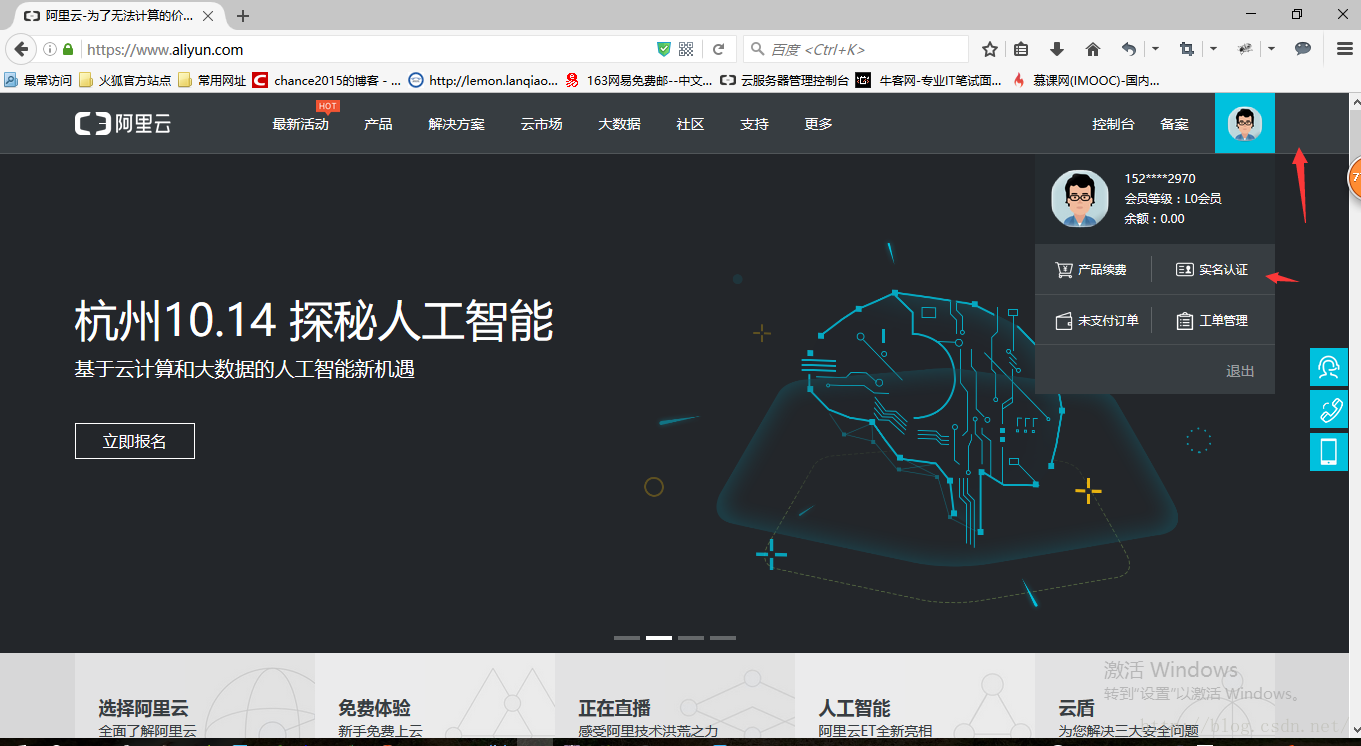This screenshot has width=1361, height=746.
Task: Open the 大数据 navigation item
Action: (619, 124)
